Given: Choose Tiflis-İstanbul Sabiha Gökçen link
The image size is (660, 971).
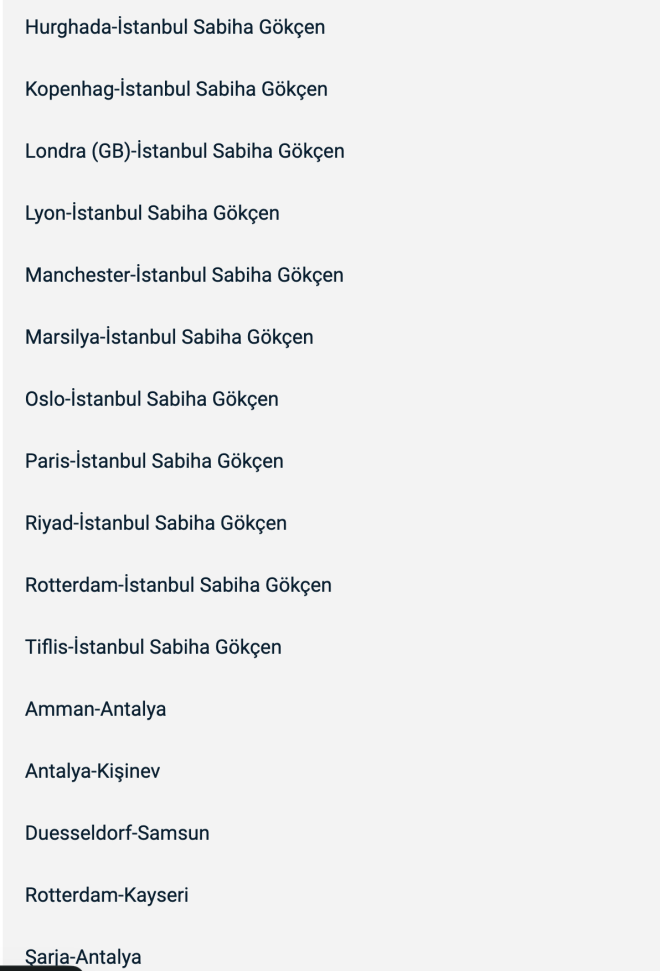Looking at the screenshot, I should coord(153,647).
